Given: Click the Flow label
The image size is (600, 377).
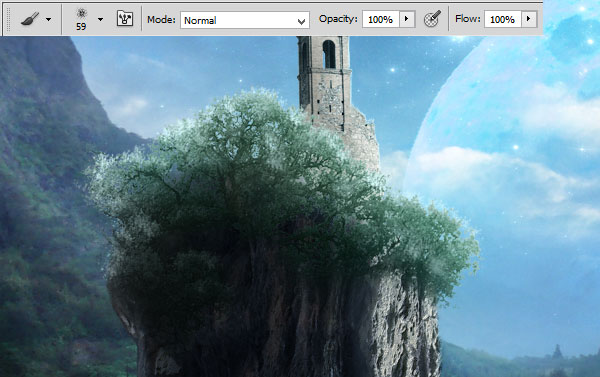Looking at the screenshot, I should (x=468, y=18).
